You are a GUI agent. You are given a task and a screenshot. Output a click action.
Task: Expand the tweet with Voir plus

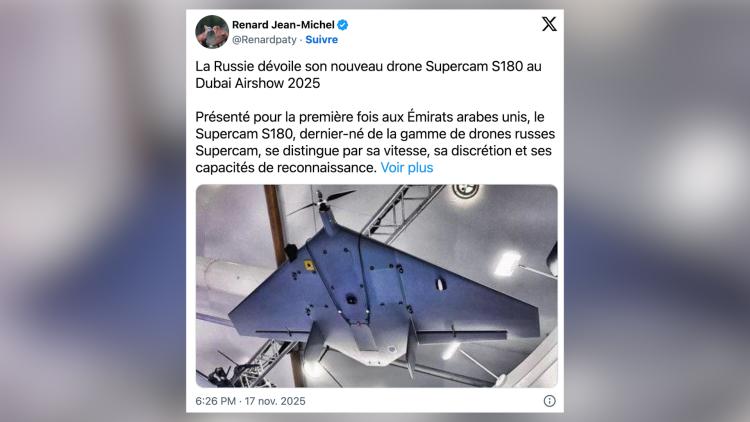pos(407,167)
